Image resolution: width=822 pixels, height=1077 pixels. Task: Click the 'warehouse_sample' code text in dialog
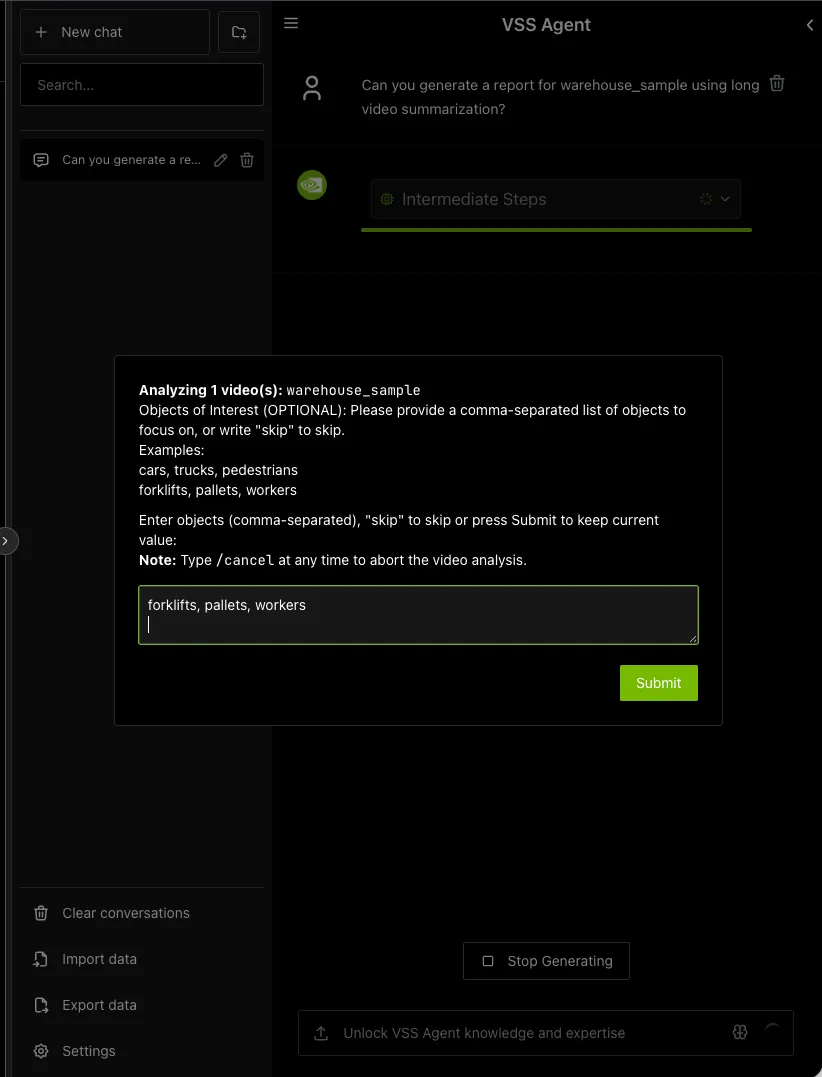[353, 390]
